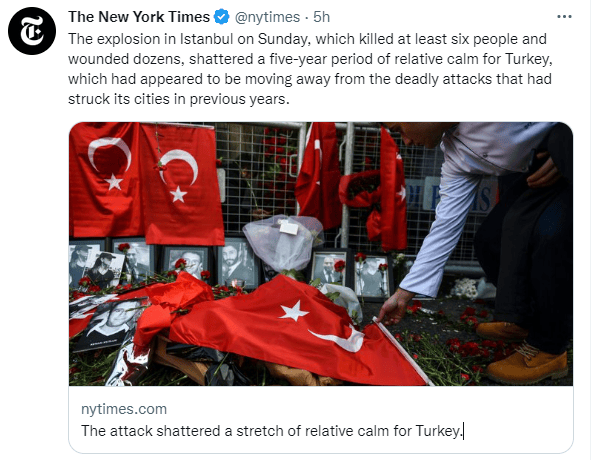Image resolution: width=601 pixels, height=460 pixels.
Task: Open the article preview photo
Action: (x=321, y=254)
